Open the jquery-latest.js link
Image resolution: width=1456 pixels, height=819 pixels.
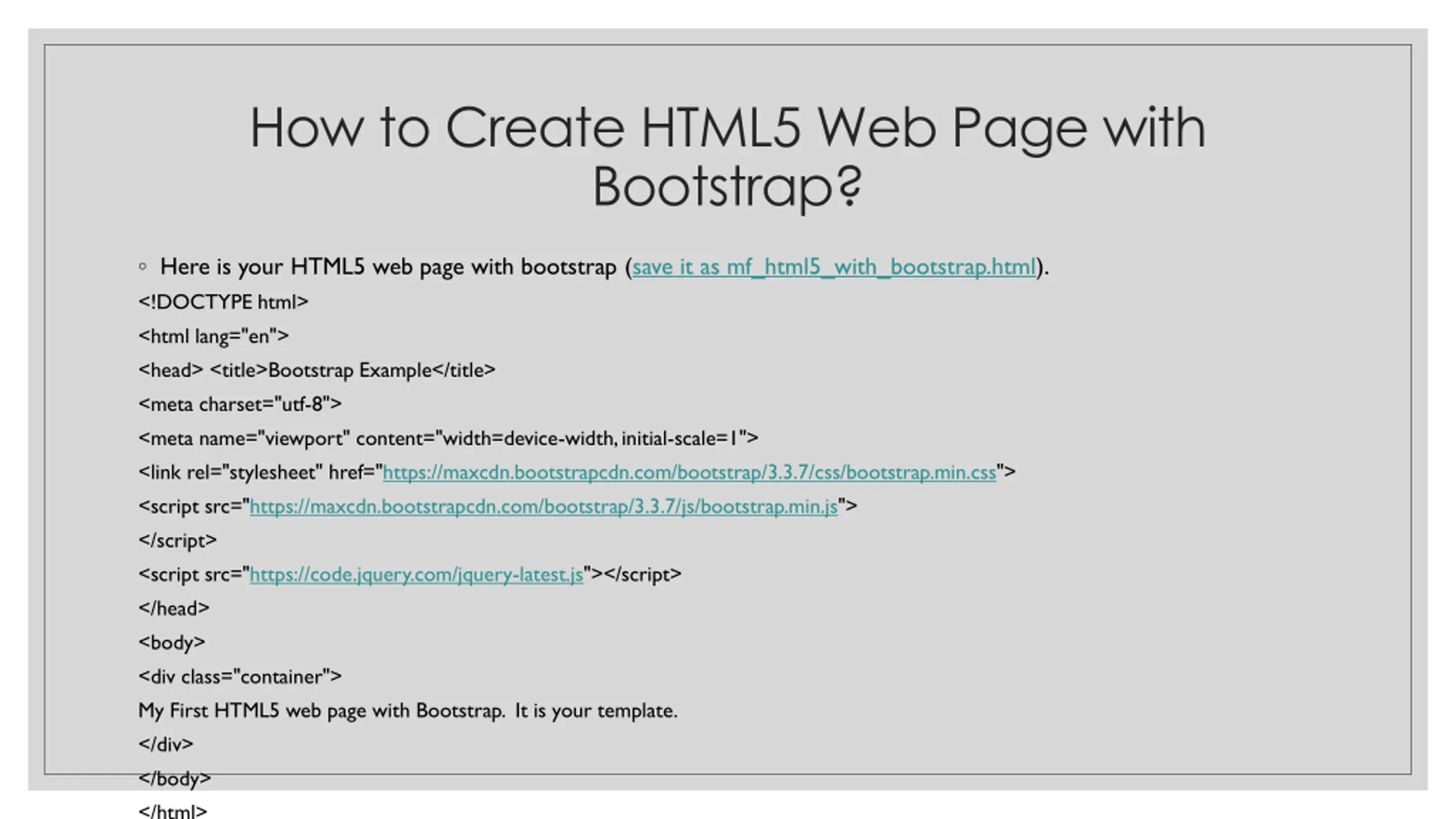tap(416, 575)
